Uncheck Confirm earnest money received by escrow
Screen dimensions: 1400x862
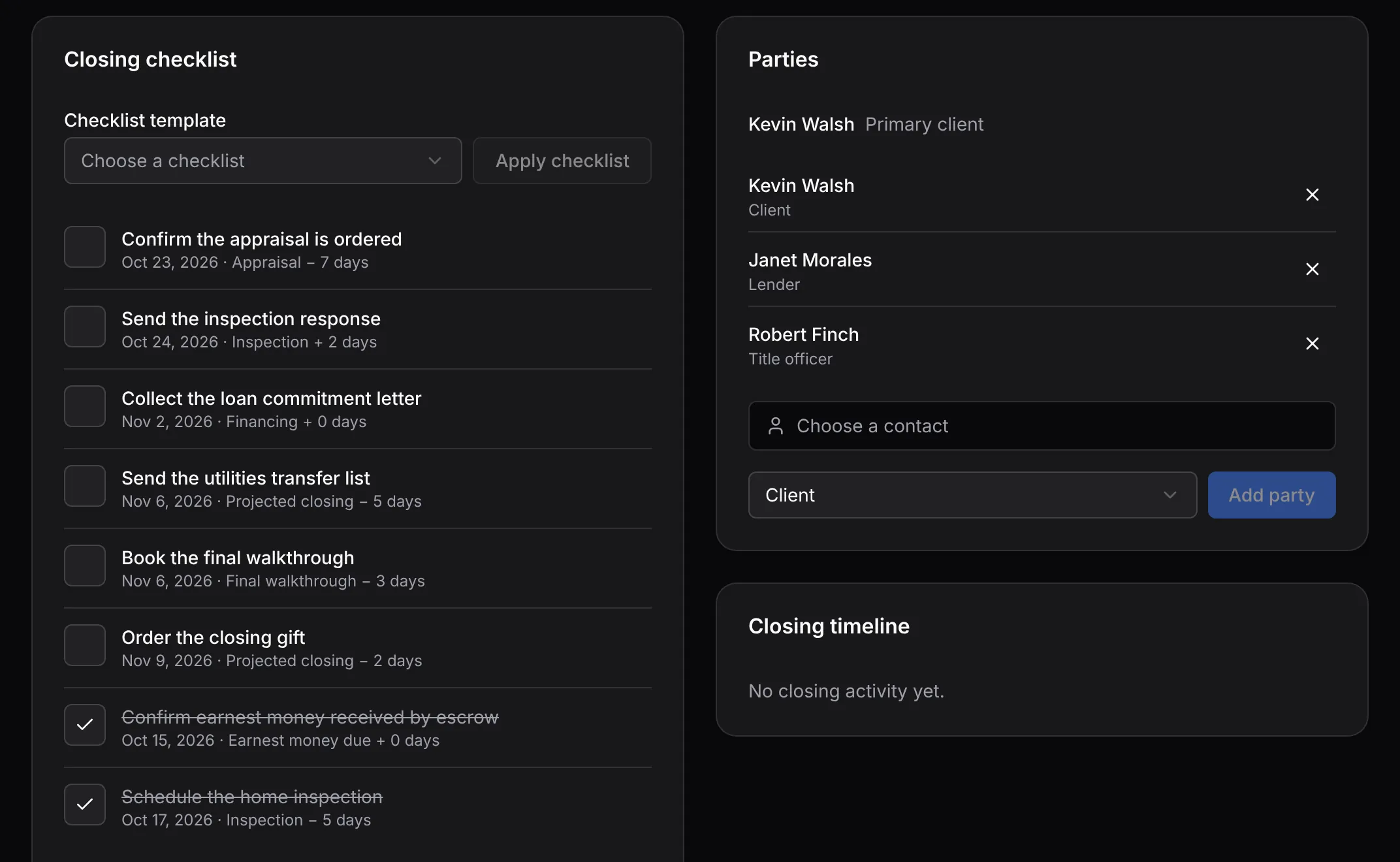[x=85, y=725]
